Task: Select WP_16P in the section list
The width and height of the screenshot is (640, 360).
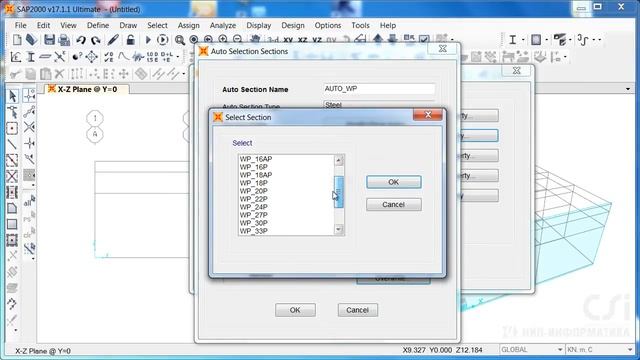Action: (x=254, y=167)
